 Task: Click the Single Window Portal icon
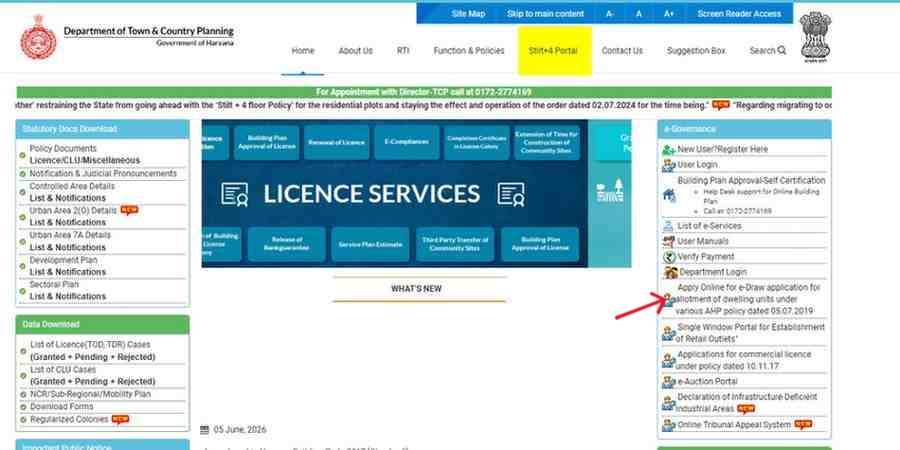[x=668, y=333]
